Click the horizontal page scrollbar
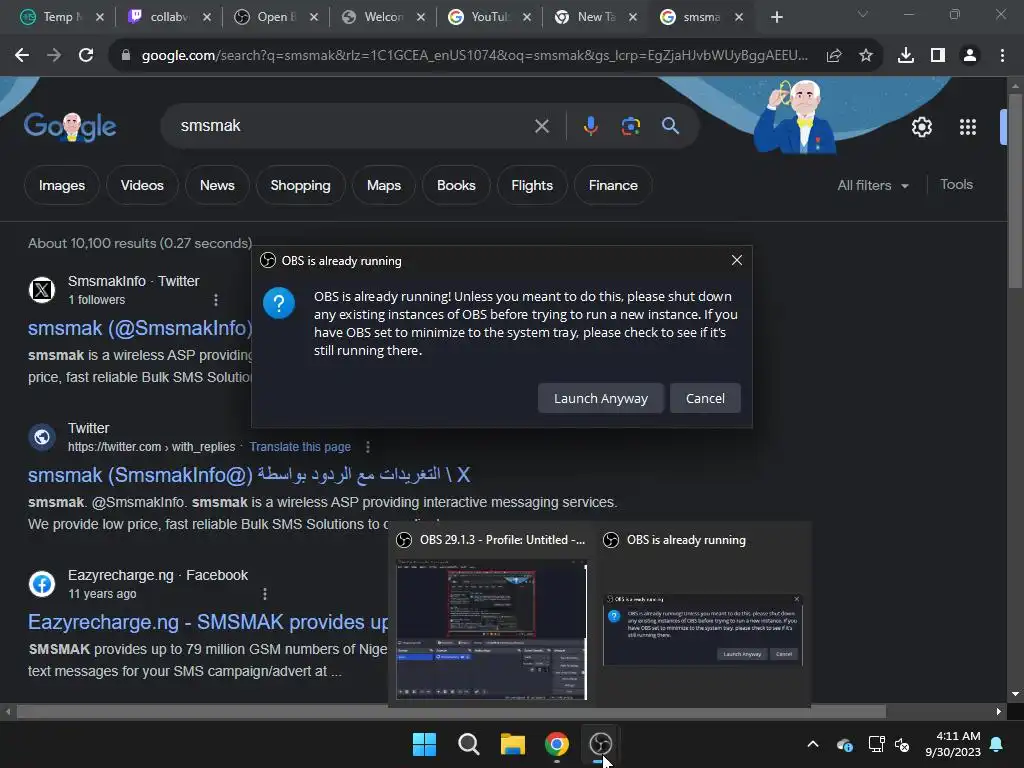The width and height of the screenshot is (1024, 768). (x=451, y=711)
